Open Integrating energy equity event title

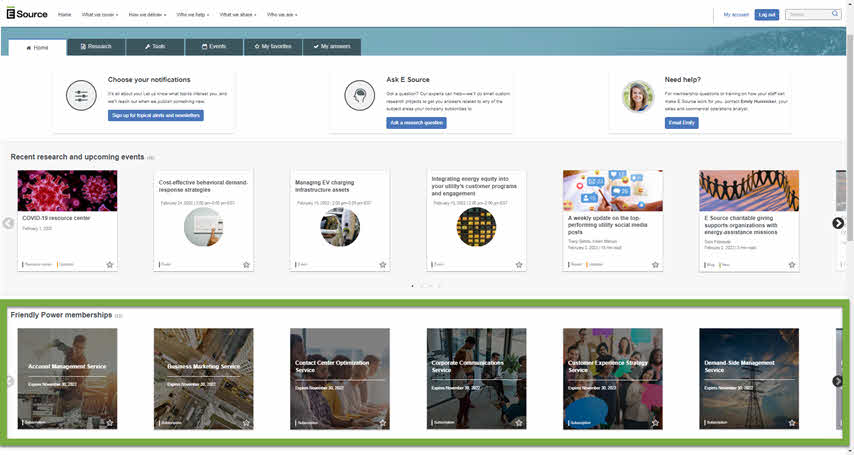coord(474,186)
